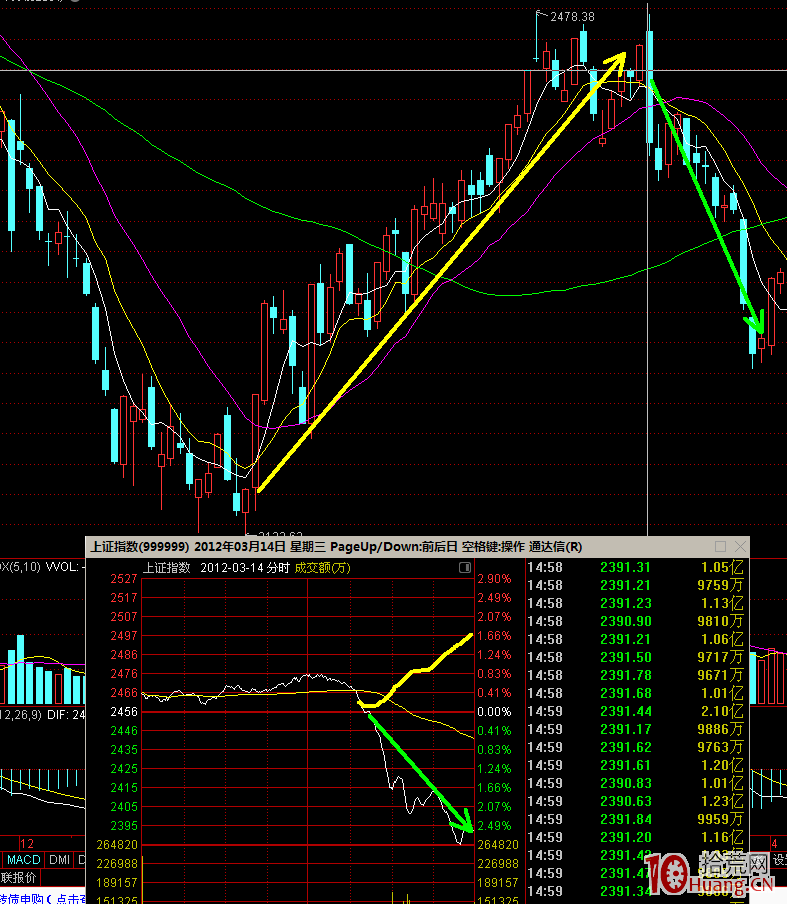Maximize the 上证指数 intraday popup window
Screen dimensions: 787x904
click(720, 547)
